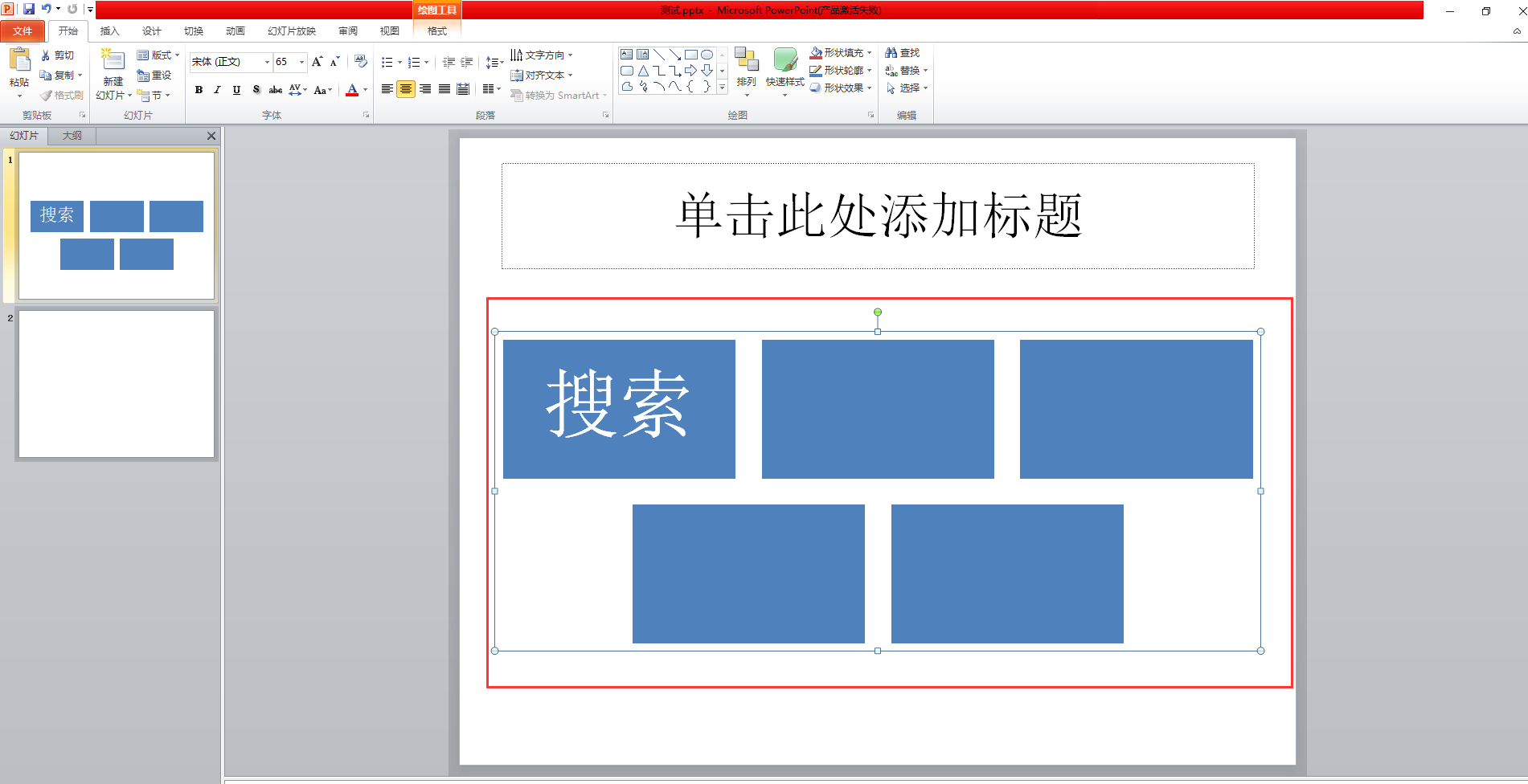
Task: Select the right brace shape
Action: (707, 87)
